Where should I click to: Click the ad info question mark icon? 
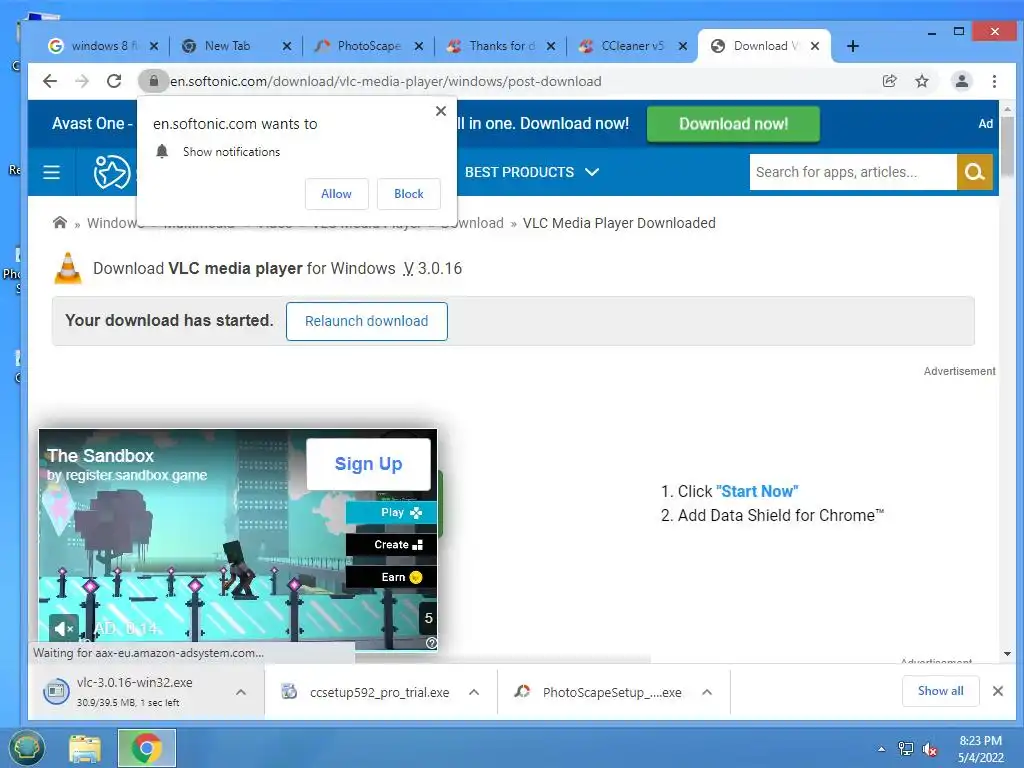click(x=431, y=643)
